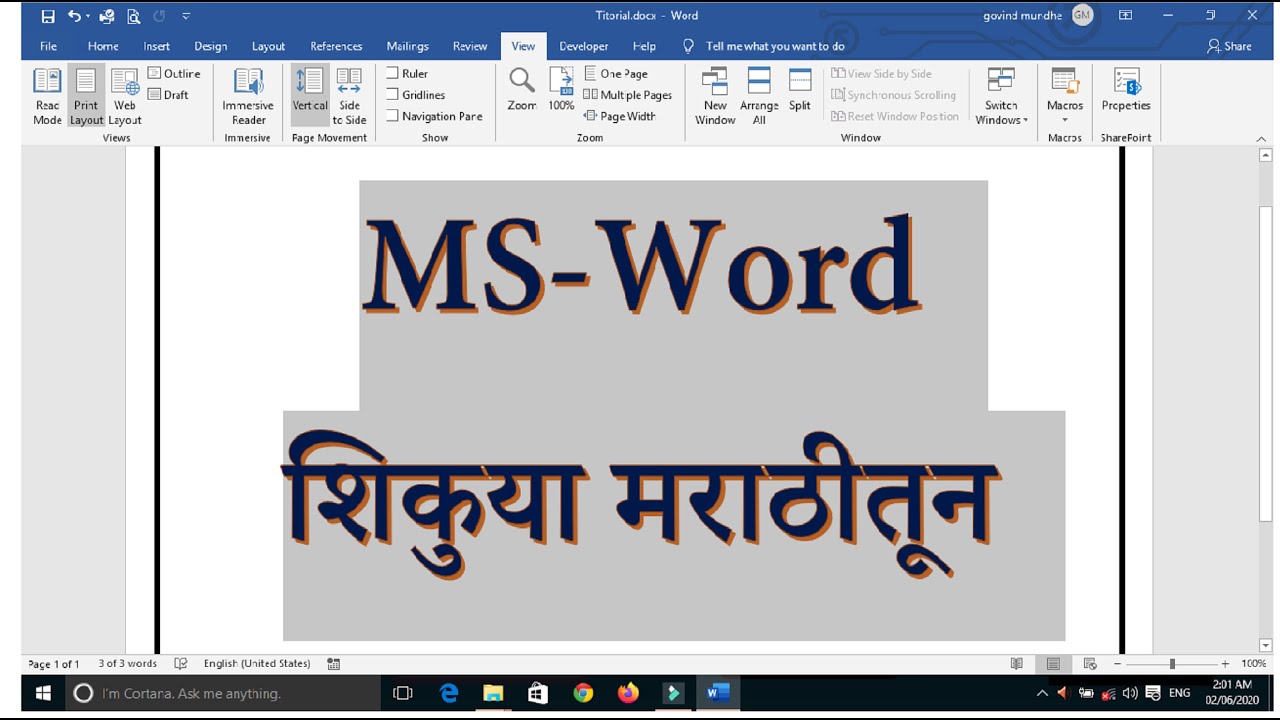Enable the Gridlines checkbox

[393, 95]
